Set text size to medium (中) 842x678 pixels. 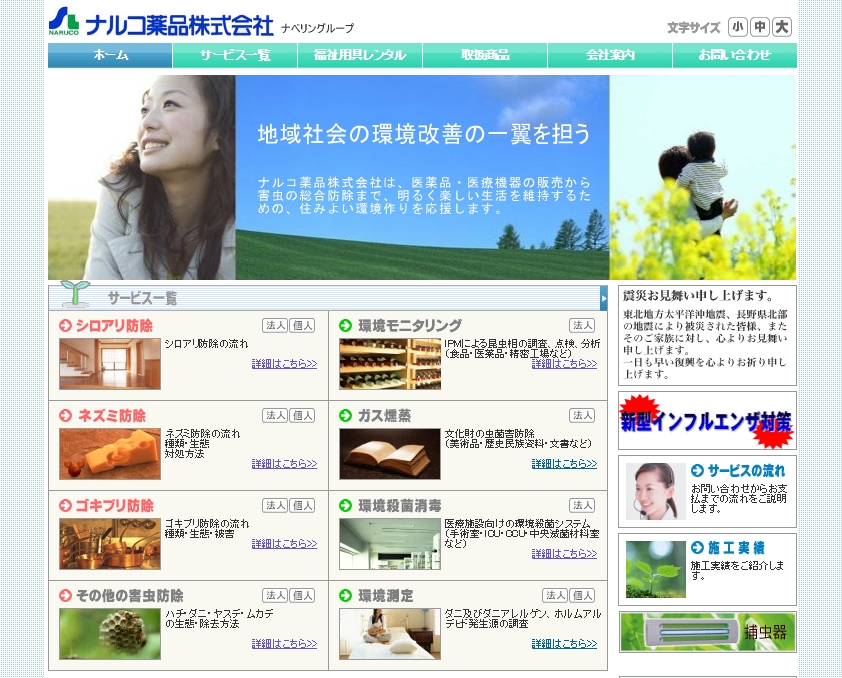coord(760,27)
